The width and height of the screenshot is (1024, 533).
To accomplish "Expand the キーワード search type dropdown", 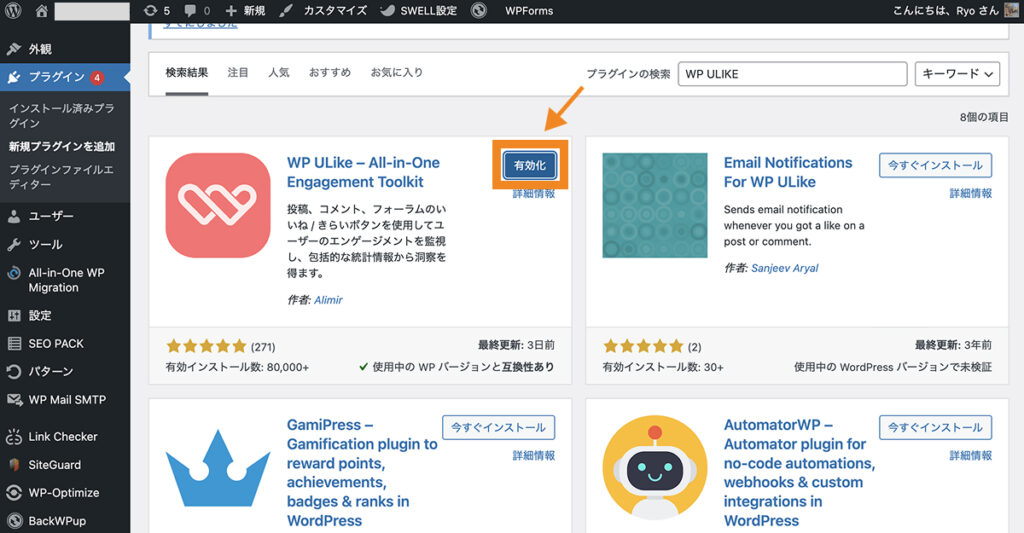I will click(957, 74).
